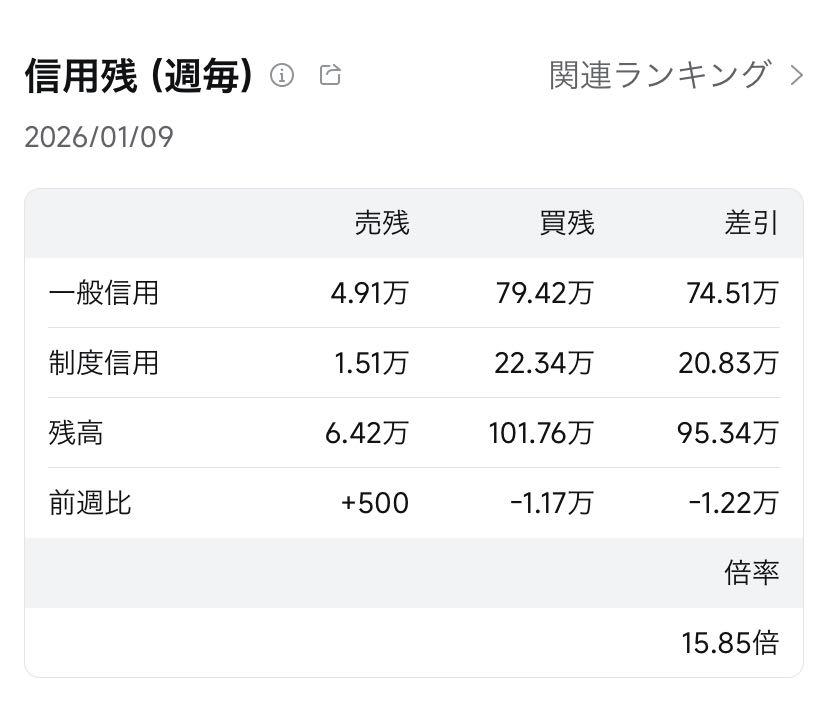The height and width of the screenshot is (725, 828).
Task: Open the 関連ランキング related ranking link
Action: point(655,74)
